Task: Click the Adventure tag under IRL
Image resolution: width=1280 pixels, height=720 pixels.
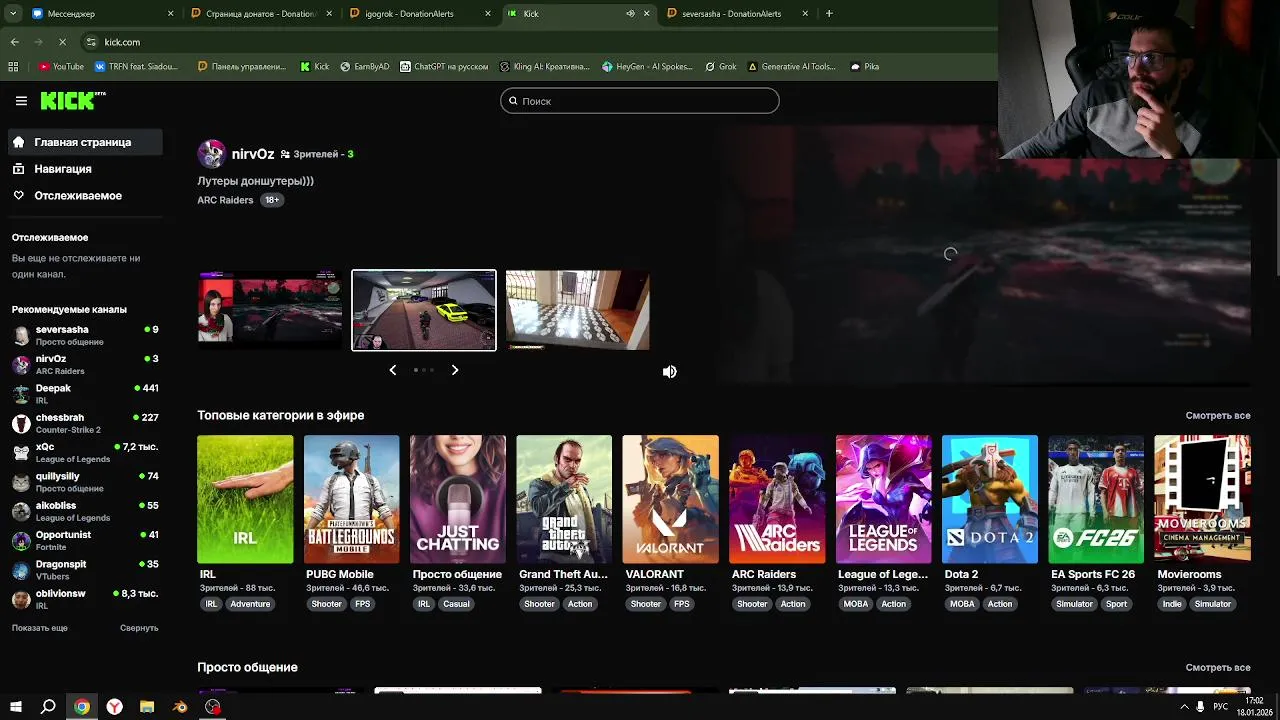Action: 250,604
